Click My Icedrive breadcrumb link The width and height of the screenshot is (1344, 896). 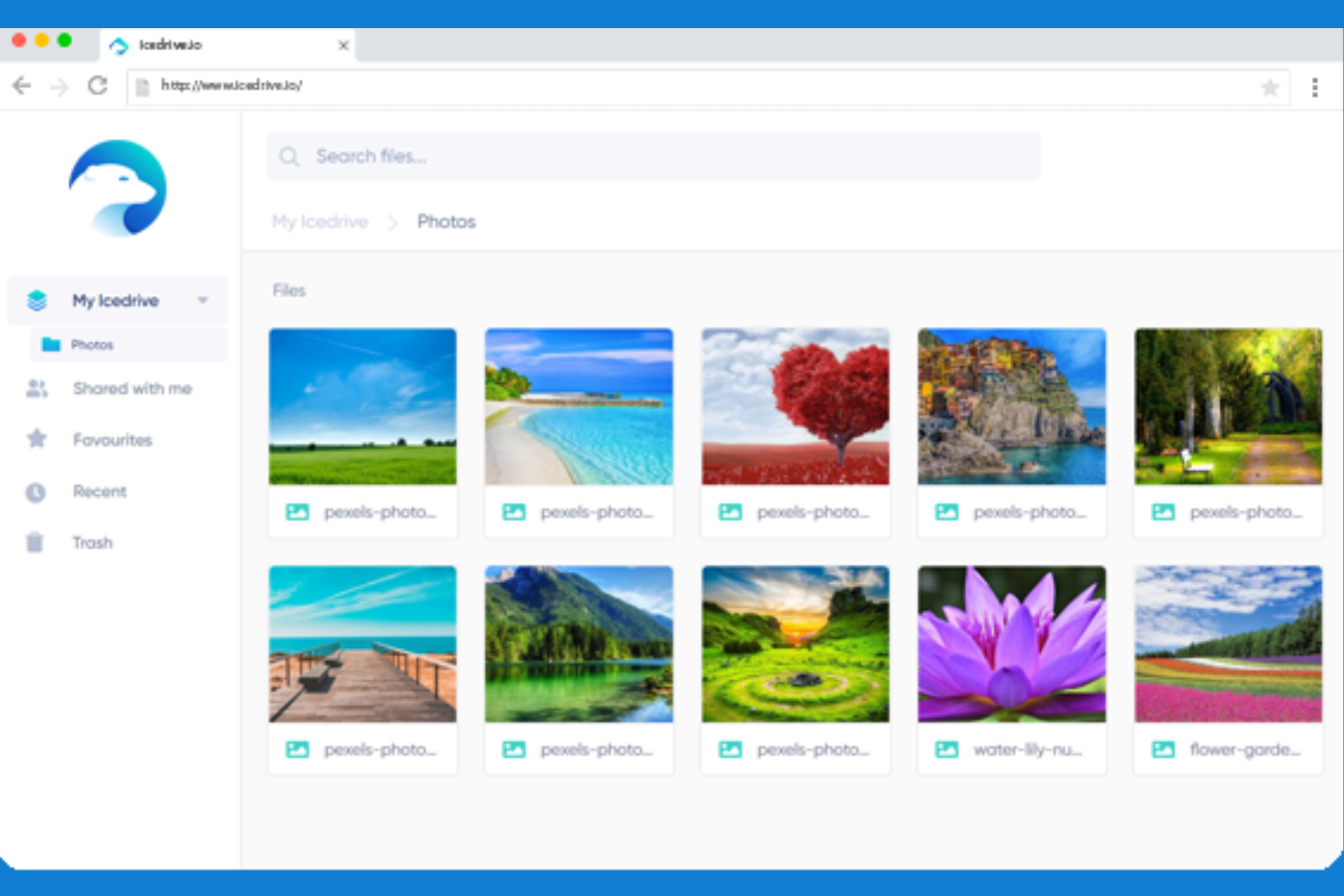(320, 222)
